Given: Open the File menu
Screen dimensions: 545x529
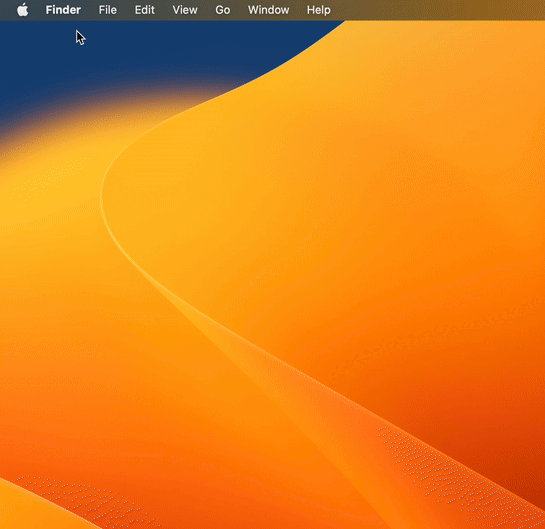Looking at the screenshot, I should (x=108, y=10).
